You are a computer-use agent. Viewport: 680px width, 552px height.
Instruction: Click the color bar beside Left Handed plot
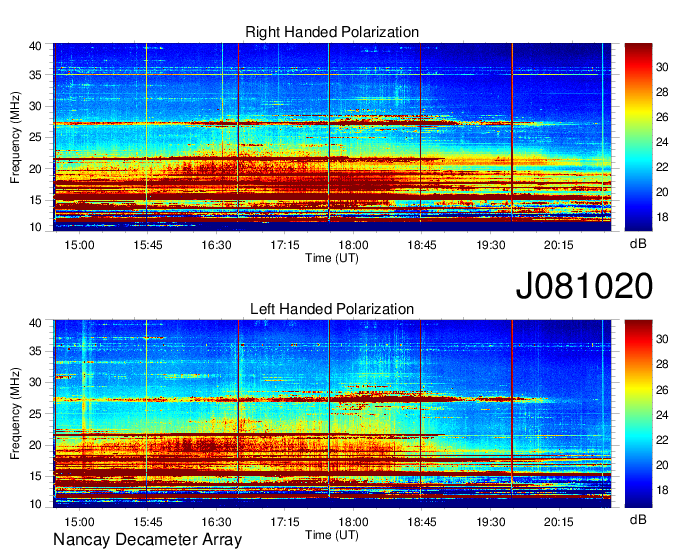click(638, 414)
